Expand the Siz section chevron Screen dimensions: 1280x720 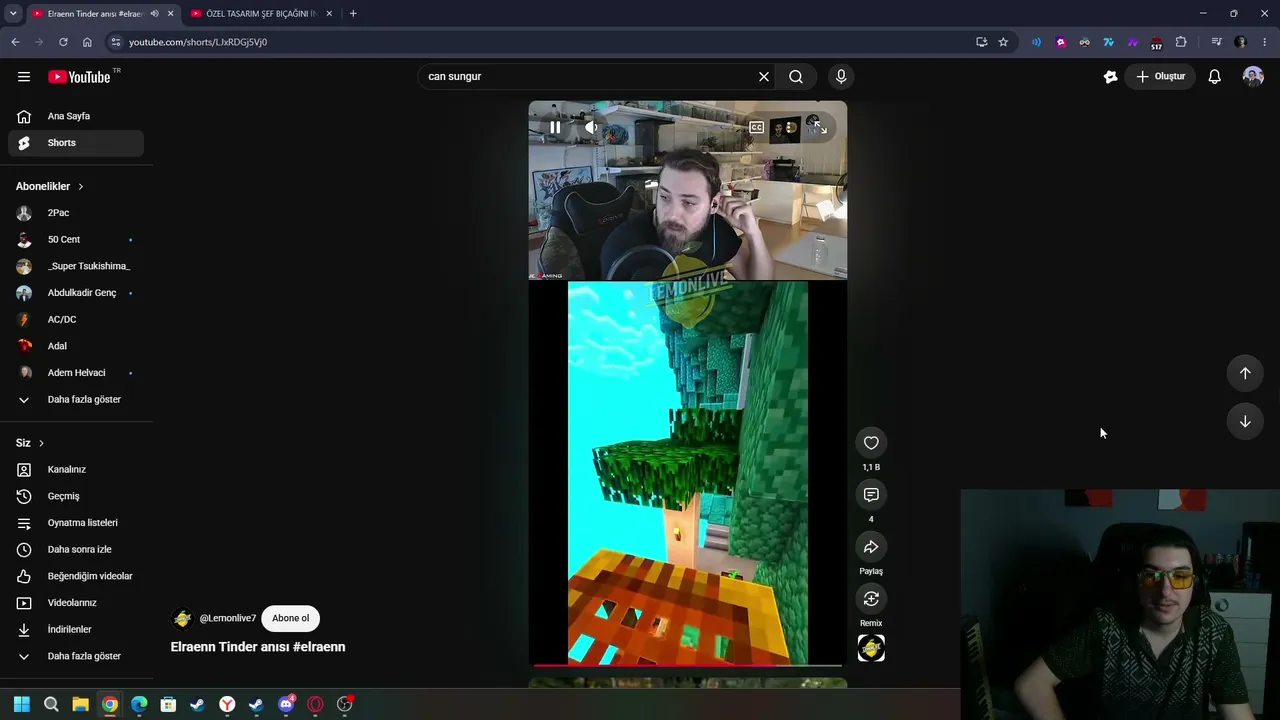41,443
